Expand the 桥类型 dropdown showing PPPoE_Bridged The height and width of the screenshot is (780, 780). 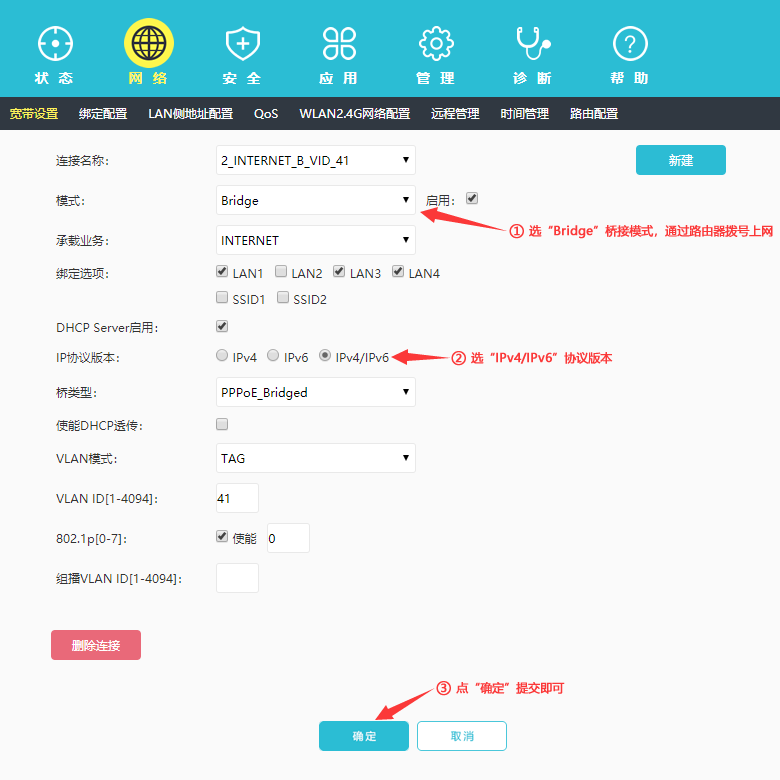pyautogui.click(x=316, y=392)
